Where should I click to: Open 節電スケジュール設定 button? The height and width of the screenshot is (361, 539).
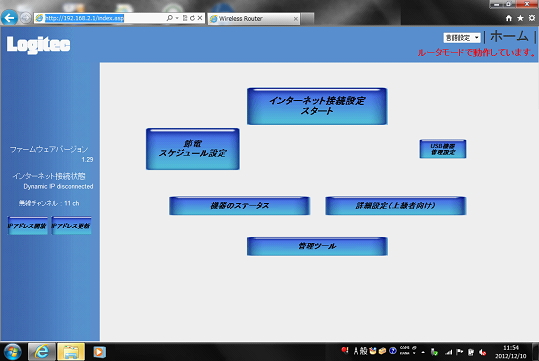[193, 149]
